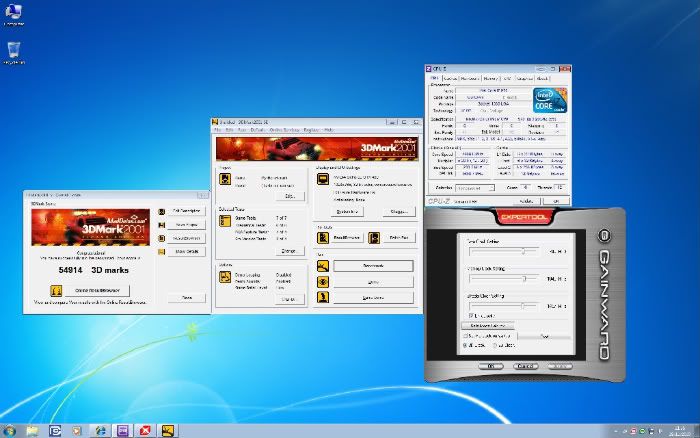Switch to the SPD tab in CPU-Z
The width and height of the screenshot is (700, 438).
pos(507,79)
